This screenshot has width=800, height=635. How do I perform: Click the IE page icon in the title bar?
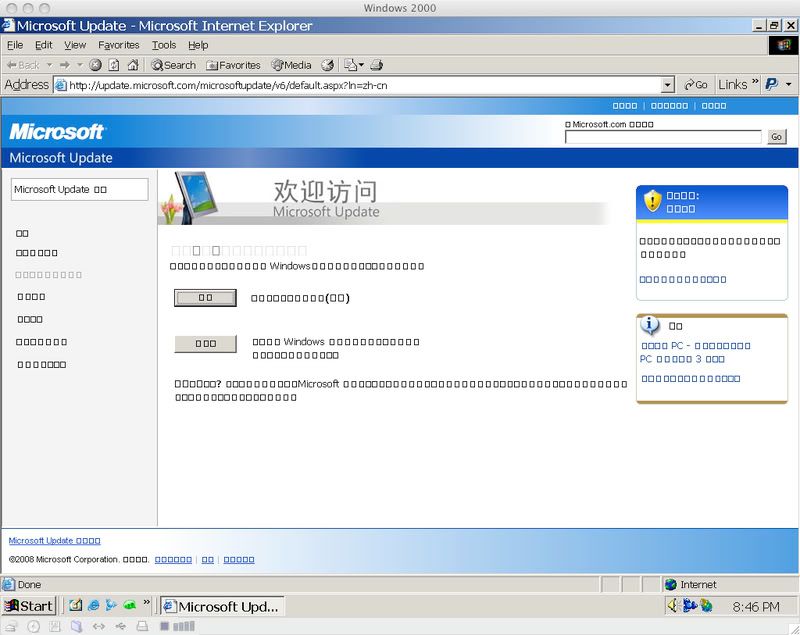tap(8, 26)
